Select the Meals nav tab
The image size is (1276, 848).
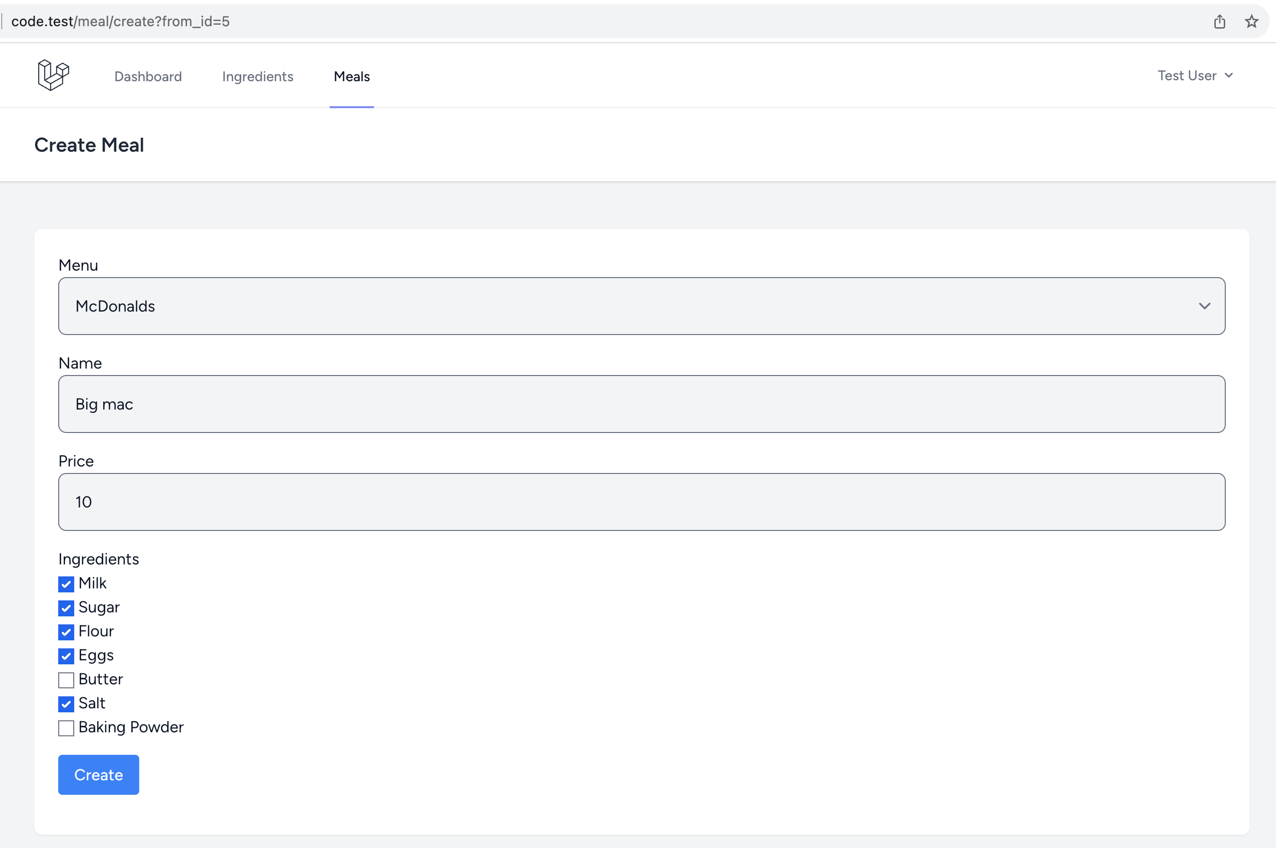click(x=352, y=77)
